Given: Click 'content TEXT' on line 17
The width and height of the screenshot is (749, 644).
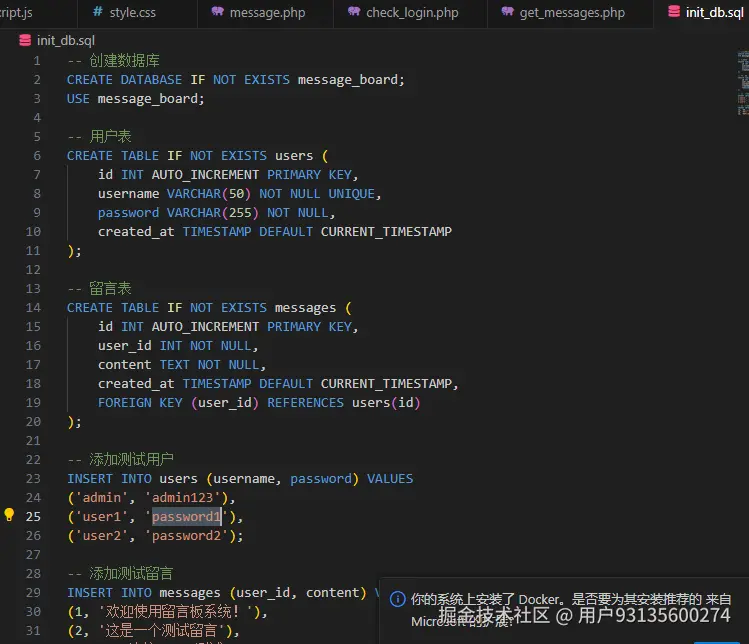Looking at the screenshot, I should (x=144, y=365).
